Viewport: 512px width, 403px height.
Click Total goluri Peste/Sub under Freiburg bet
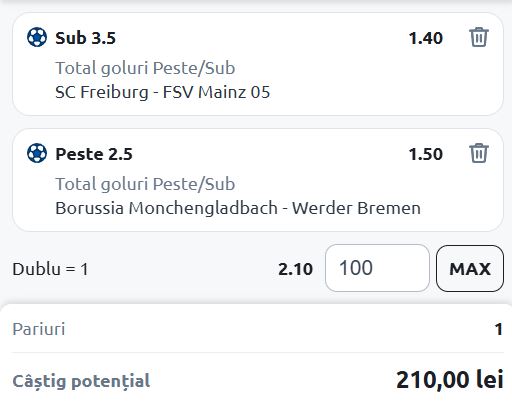pos(145,68)
